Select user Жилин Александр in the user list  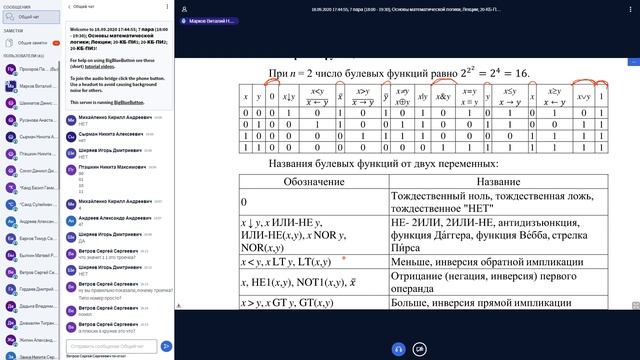(x=31, y=340)
